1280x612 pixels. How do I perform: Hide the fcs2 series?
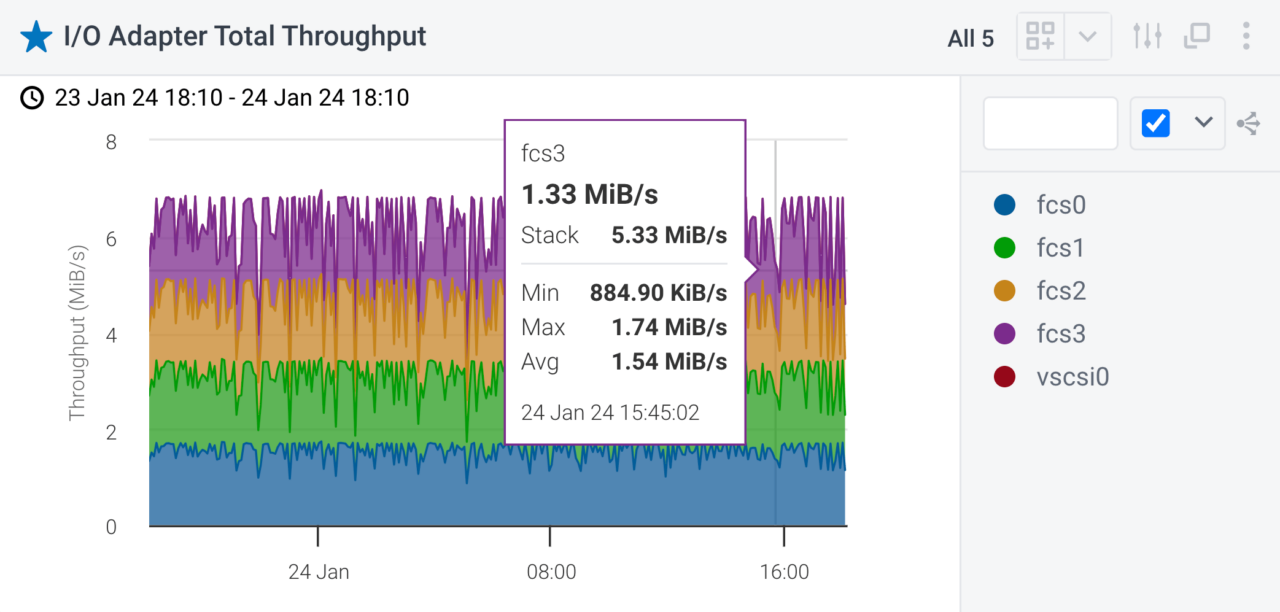(x=1061, y=291)
